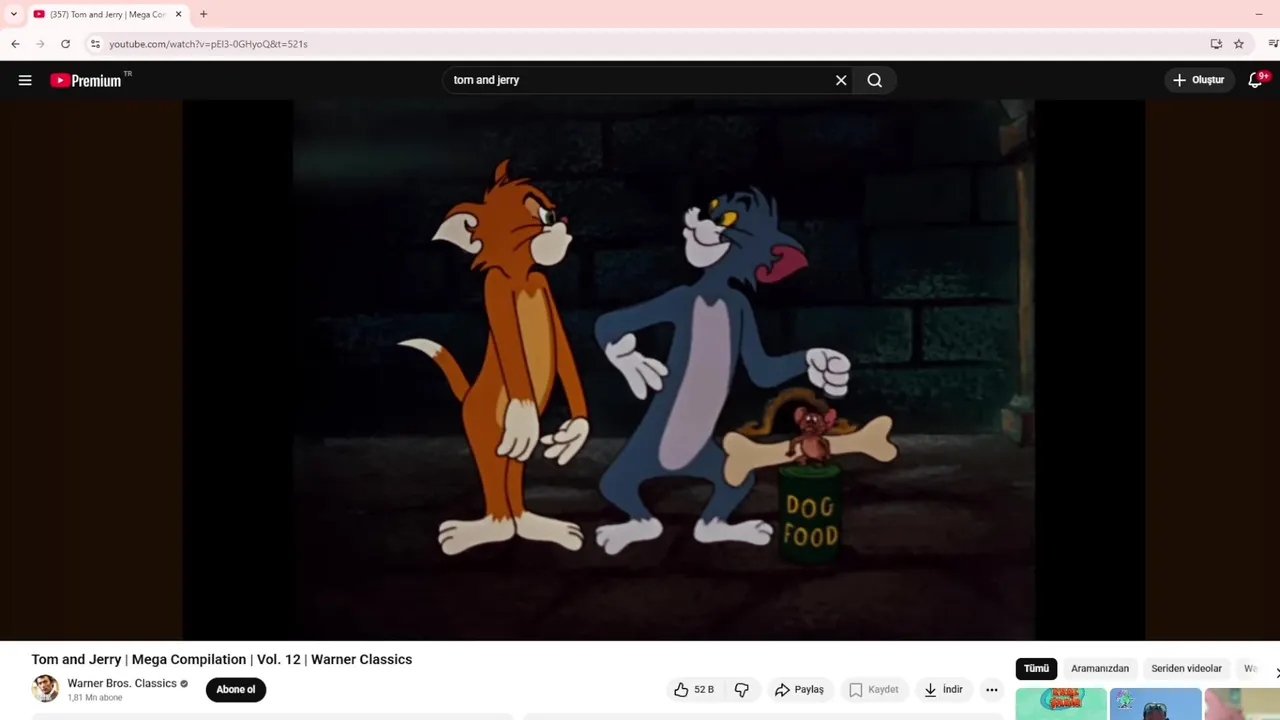Screen dimensions: 1280x720
Task: Clear the search box with the X
Action: [841, 80]
